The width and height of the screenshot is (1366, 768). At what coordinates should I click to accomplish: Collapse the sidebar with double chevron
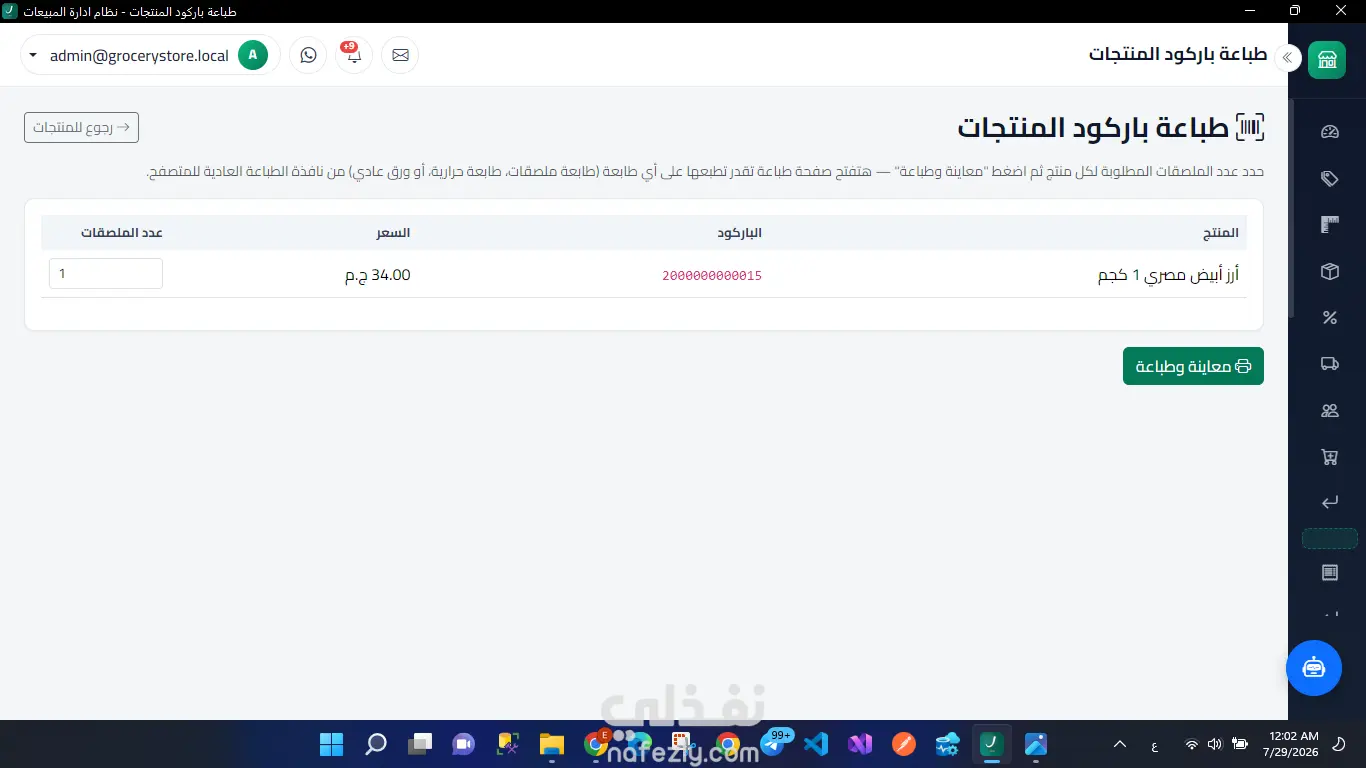pyautogui.click(x=1287, y=58)
